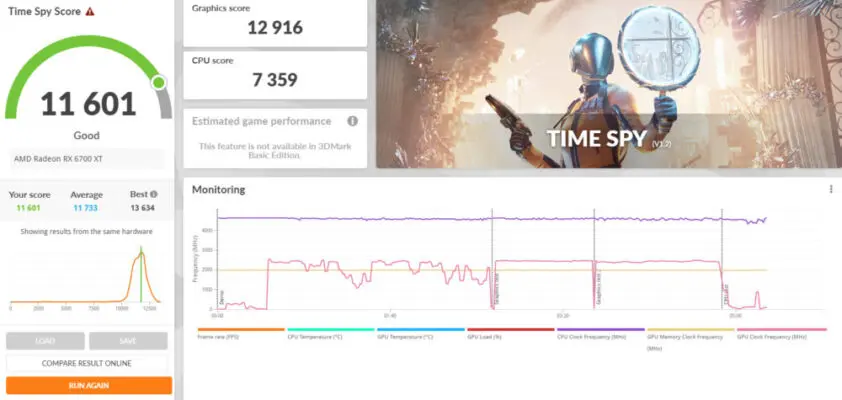Open the TIME SPY artwork thumbnail
This screenshot has width=842, height=400.
click(x=609, y=84)
